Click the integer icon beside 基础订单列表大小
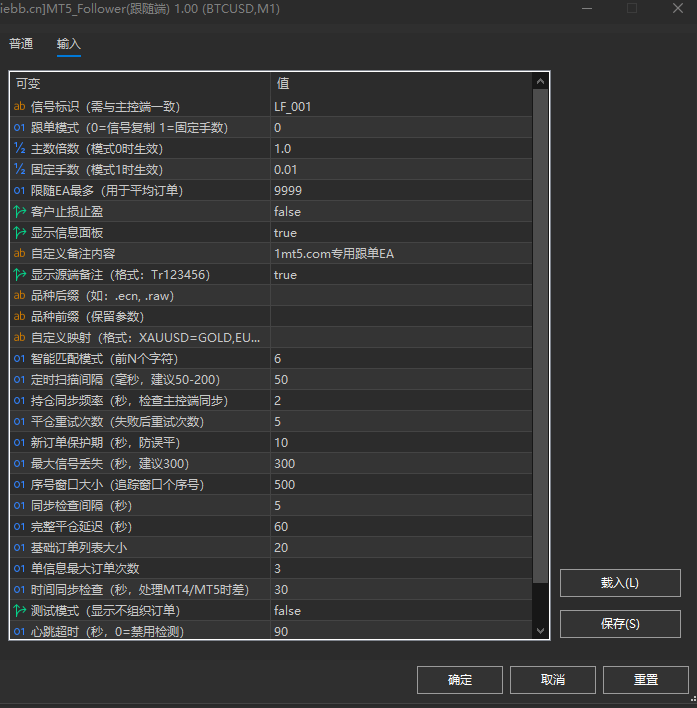 click(x=19, y=548)
